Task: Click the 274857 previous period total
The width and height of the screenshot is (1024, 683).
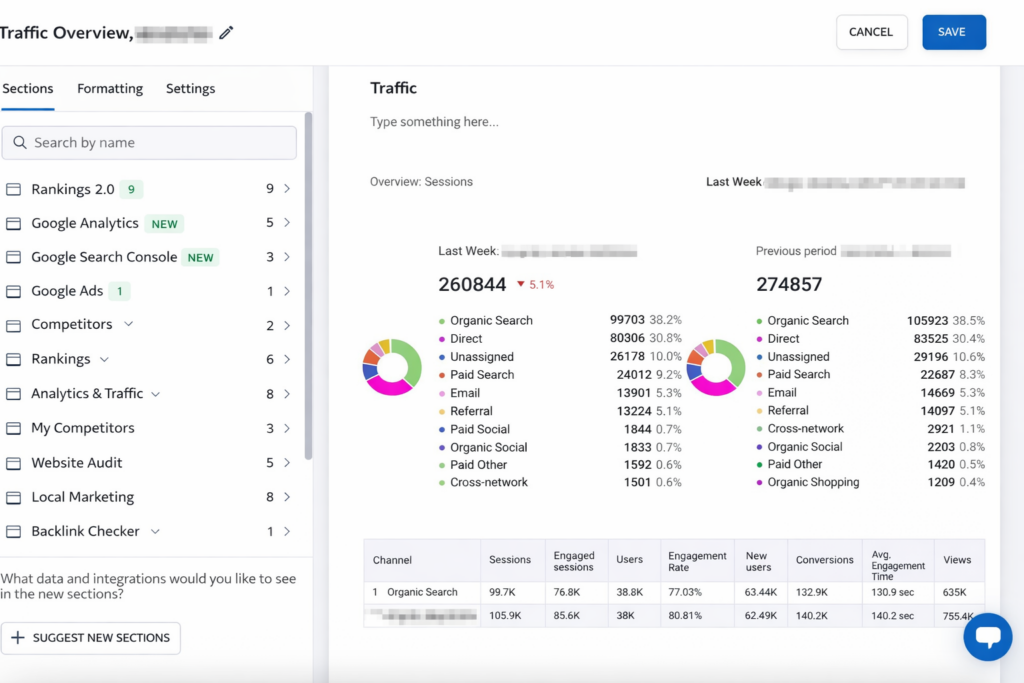Action: 789,285
